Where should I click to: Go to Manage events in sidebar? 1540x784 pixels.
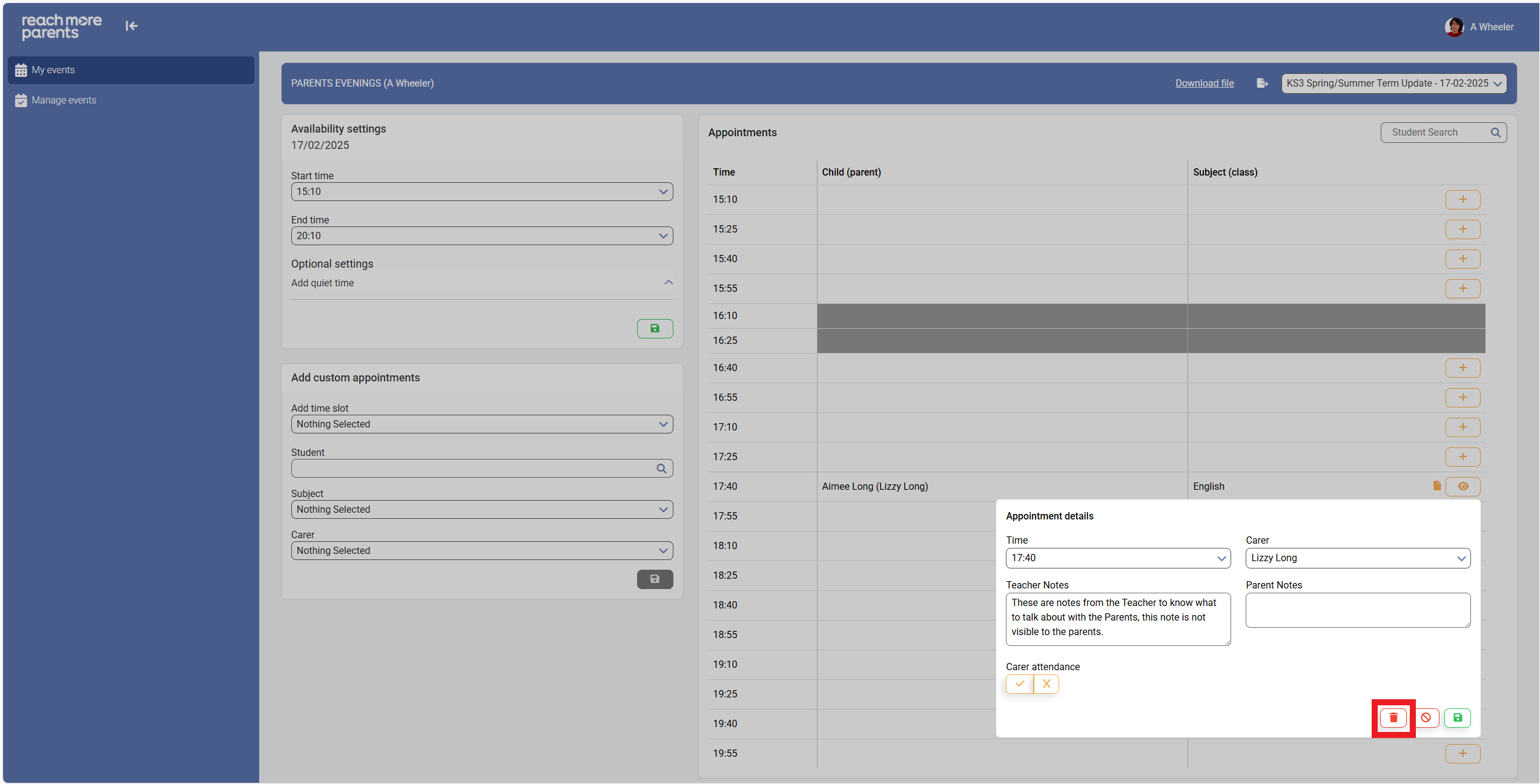point(64,100)
